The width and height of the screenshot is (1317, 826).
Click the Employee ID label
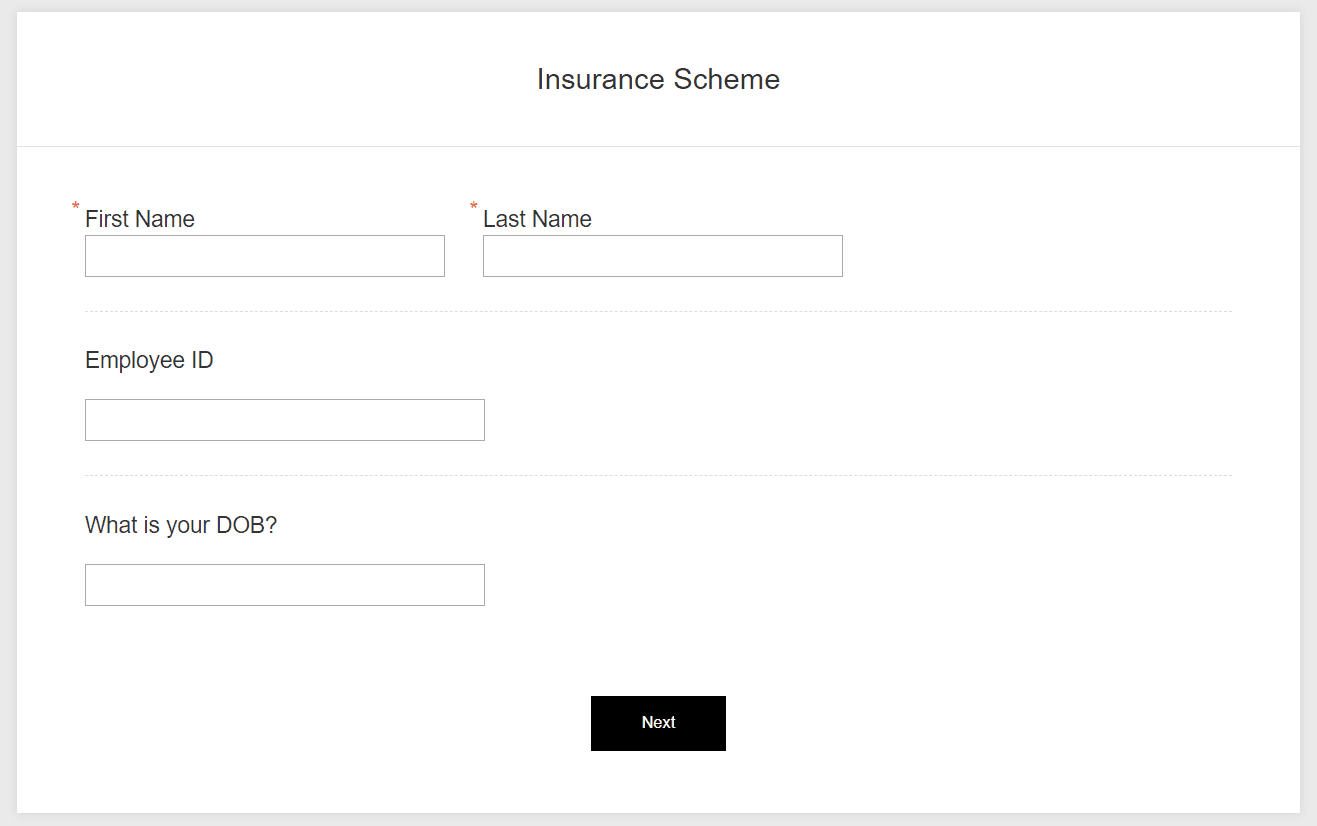point(149,360)
